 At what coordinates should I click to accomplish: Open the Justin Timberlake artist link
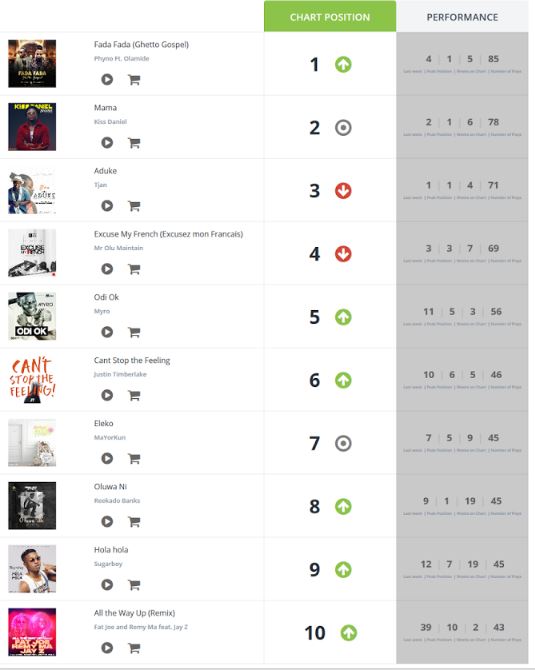(120, 374)
